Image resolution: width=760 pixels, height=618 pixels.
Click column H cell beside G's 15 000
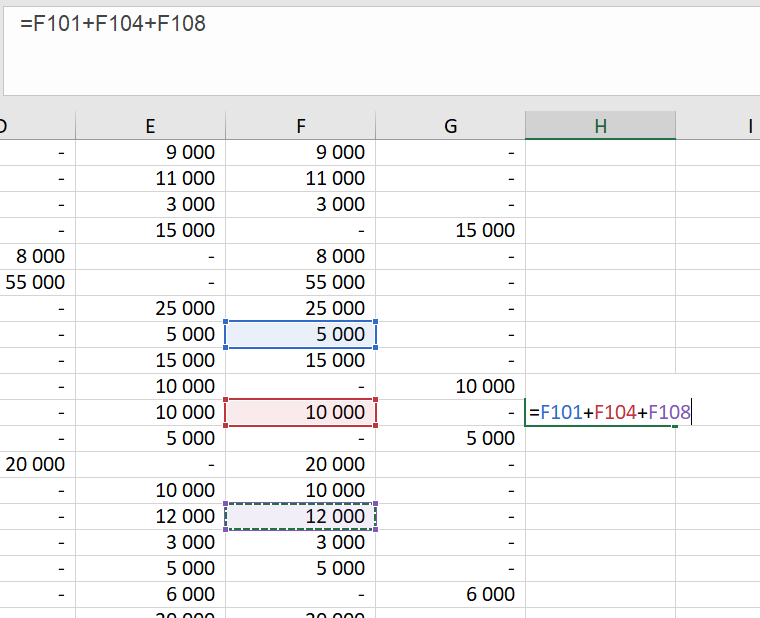601,230
